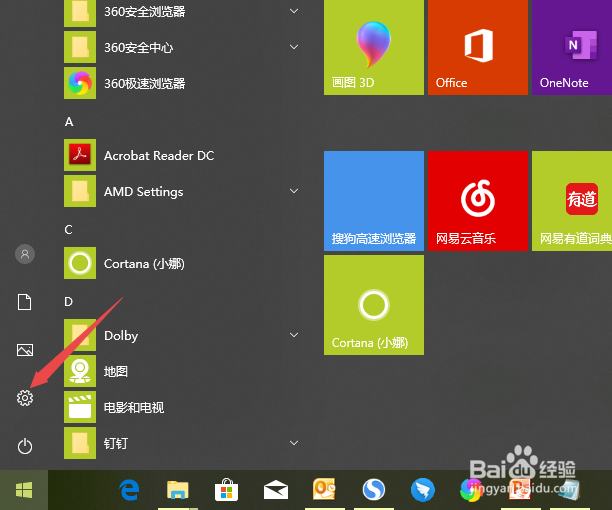This screenshot has height=510, width=612.
Task: Launch 360极速浏览器 from app list
Action: (x=181, y=83)
